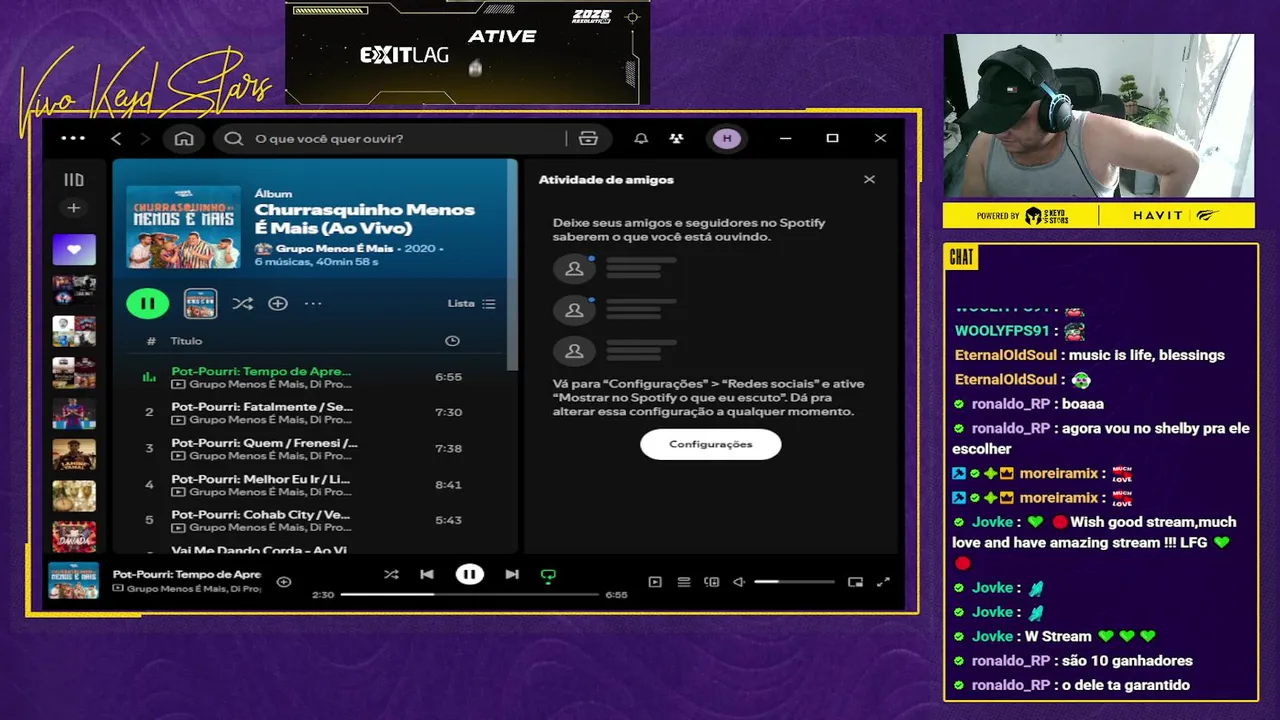1280x720 pixels.
Task: Open the profile avatar 'H' menu
Action: 727,139
